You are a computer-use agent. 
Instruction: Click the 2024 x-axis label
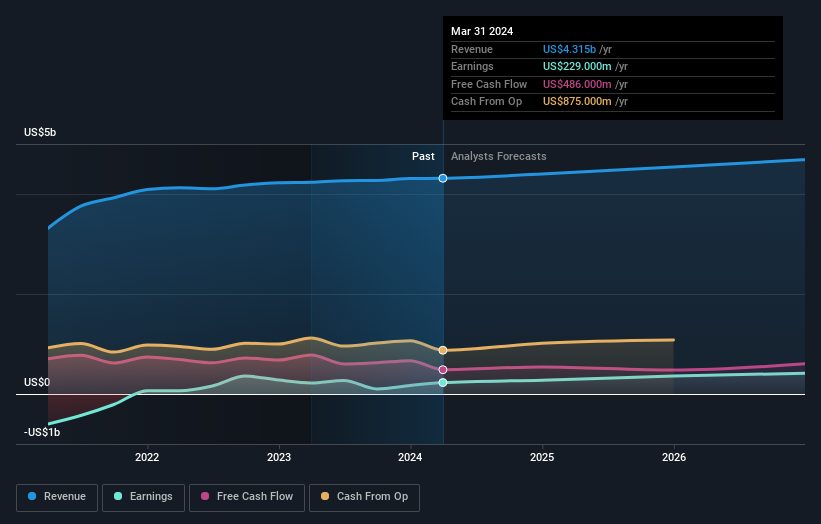pyautogui.click(x=410, y=457)
